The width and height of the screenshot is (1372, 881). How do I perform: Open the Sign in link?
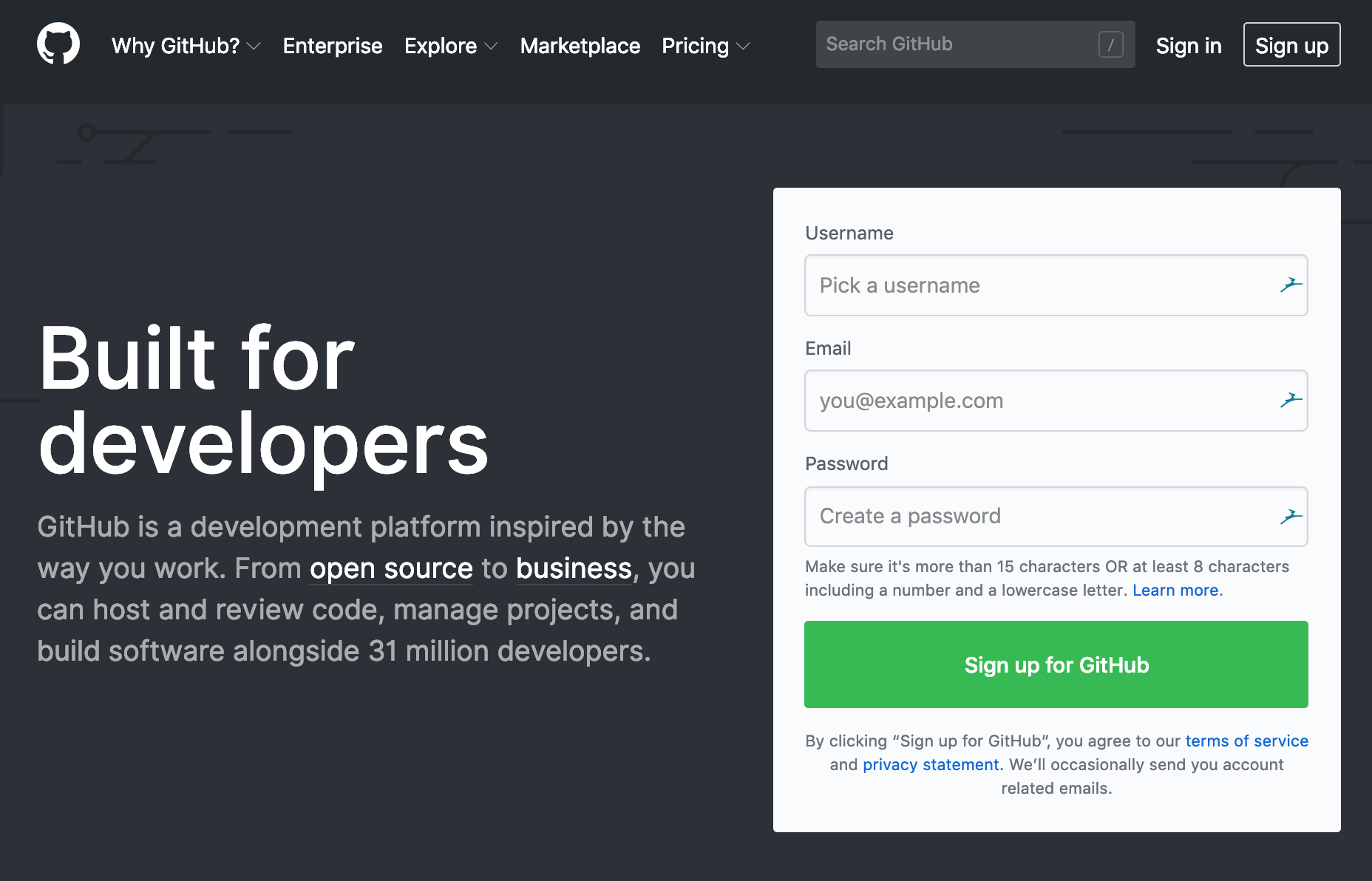(1188, 46)
